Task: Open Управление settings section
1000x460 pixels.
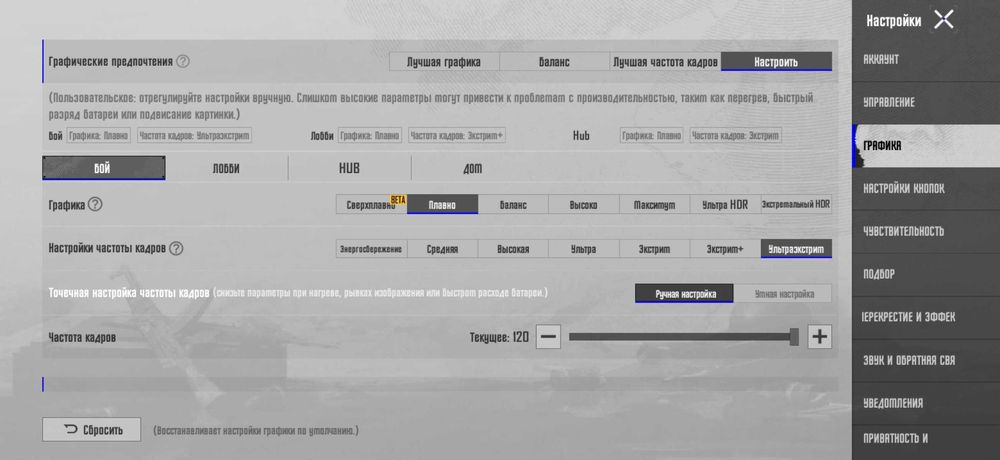Action: point(926,102)
